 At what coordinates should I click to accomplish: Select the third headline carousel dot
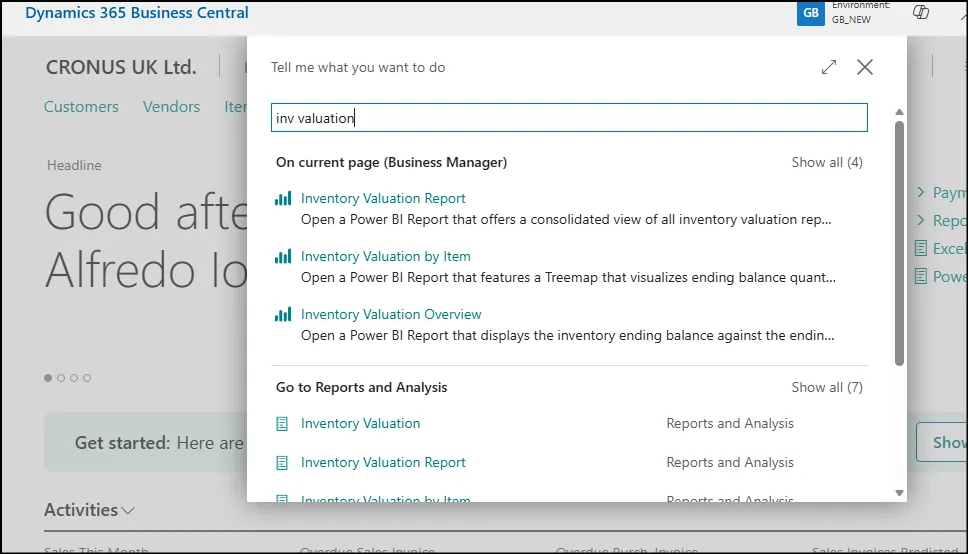coord(74,378)
